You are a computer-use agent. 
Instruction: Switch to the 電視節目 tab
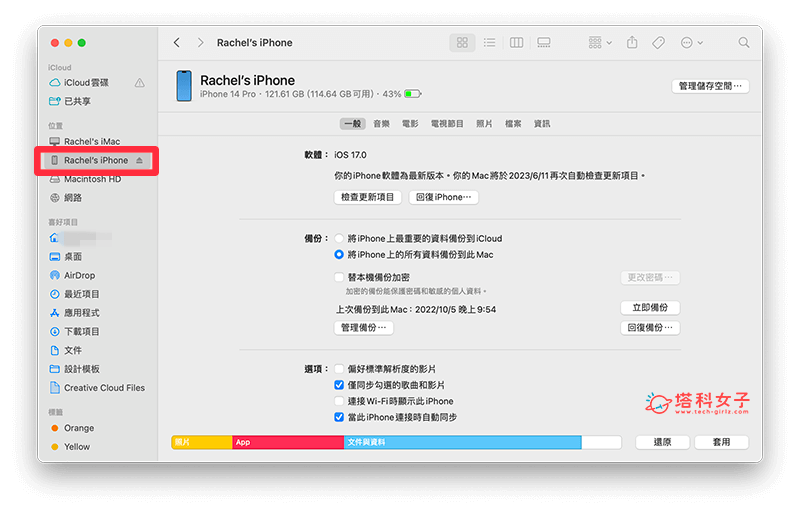[447, 124]
